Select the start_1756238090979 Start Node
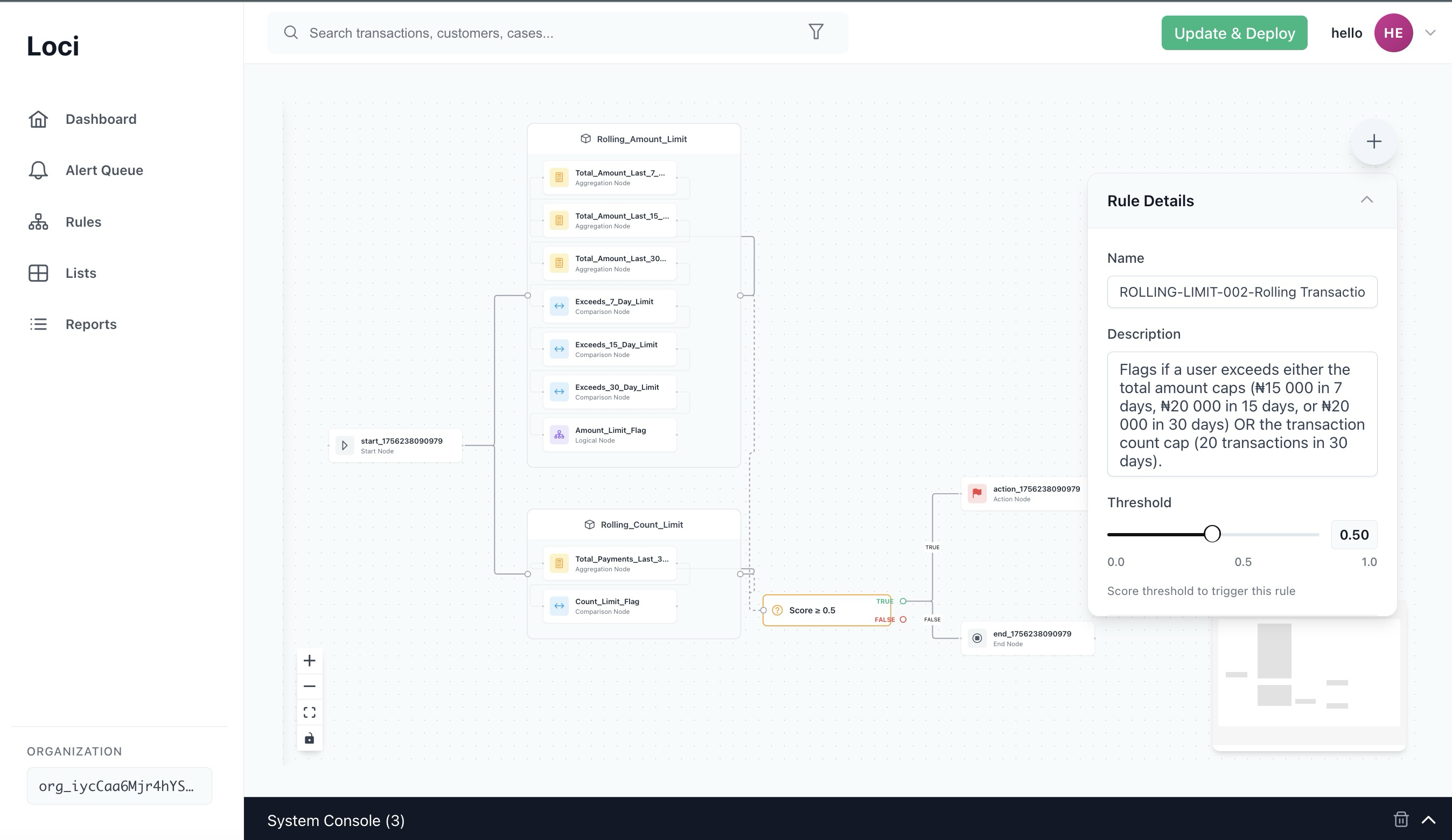The image size is (1452, 840). [395, 445]
